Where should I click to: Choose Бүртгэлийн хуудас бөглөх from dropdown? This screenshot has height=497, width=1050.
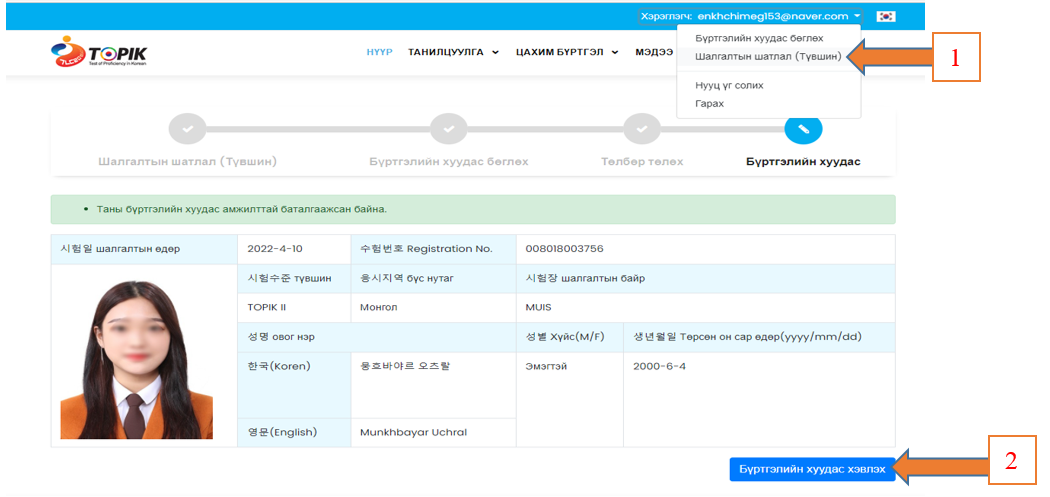coord(759,38)
